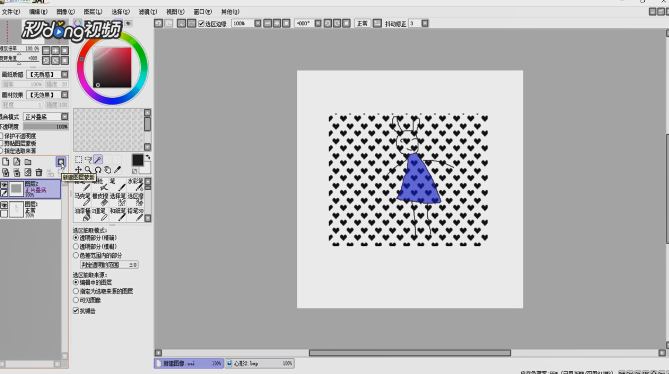This screenshot has width=669, height=374.
Task: Select 透明部分(精确) radio option
Action: coord(76,238)
